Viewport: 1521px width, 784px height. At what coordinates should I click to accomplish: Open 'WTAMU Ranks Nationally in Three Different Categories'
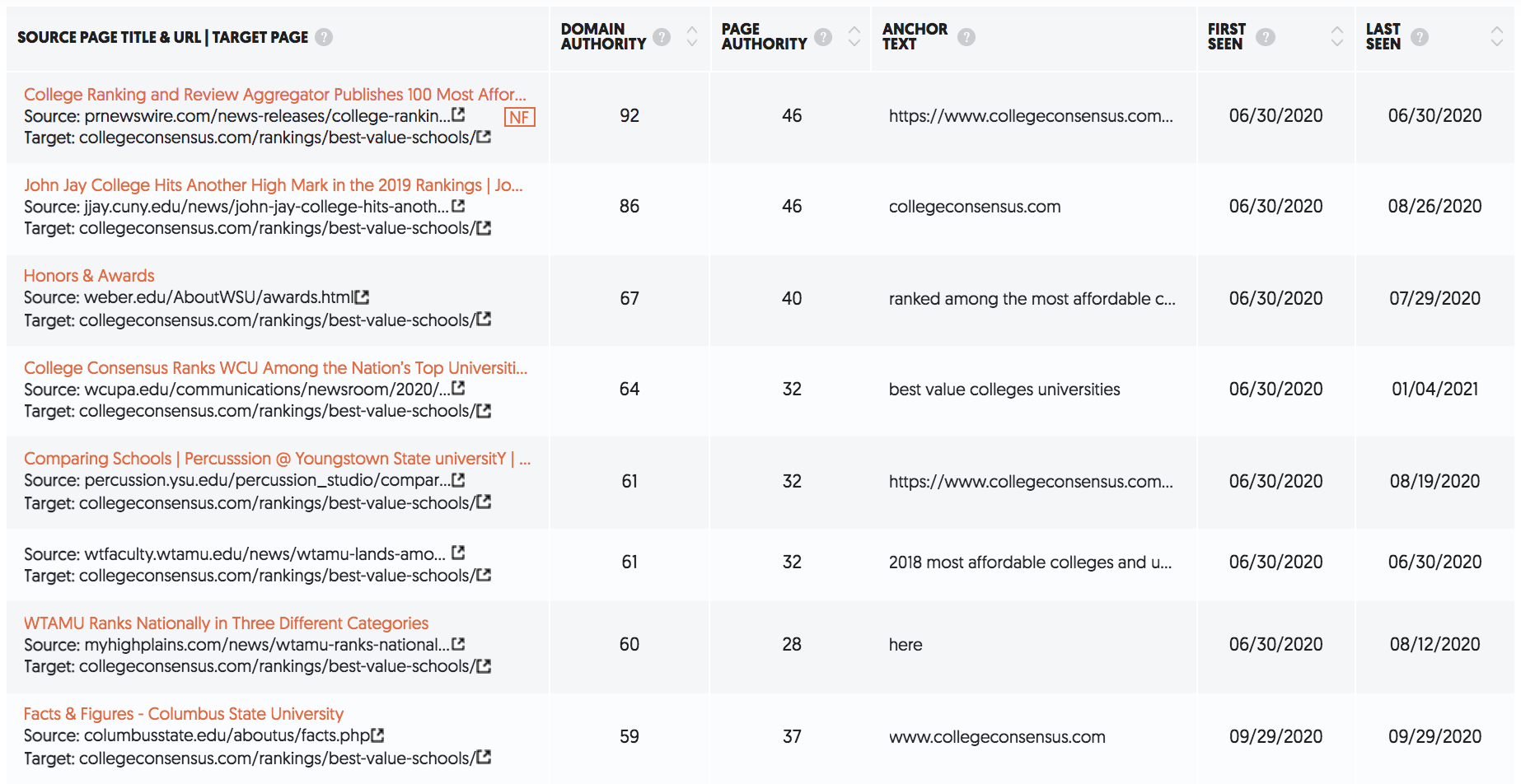(x=226, y=623)
